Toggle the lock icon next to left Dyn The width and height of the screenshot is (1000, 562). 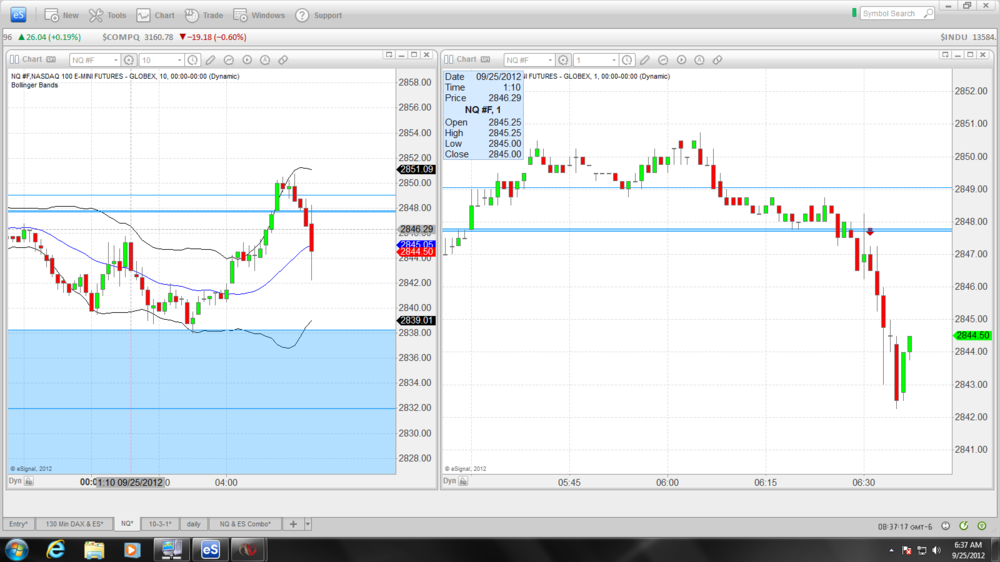[29, 482]
